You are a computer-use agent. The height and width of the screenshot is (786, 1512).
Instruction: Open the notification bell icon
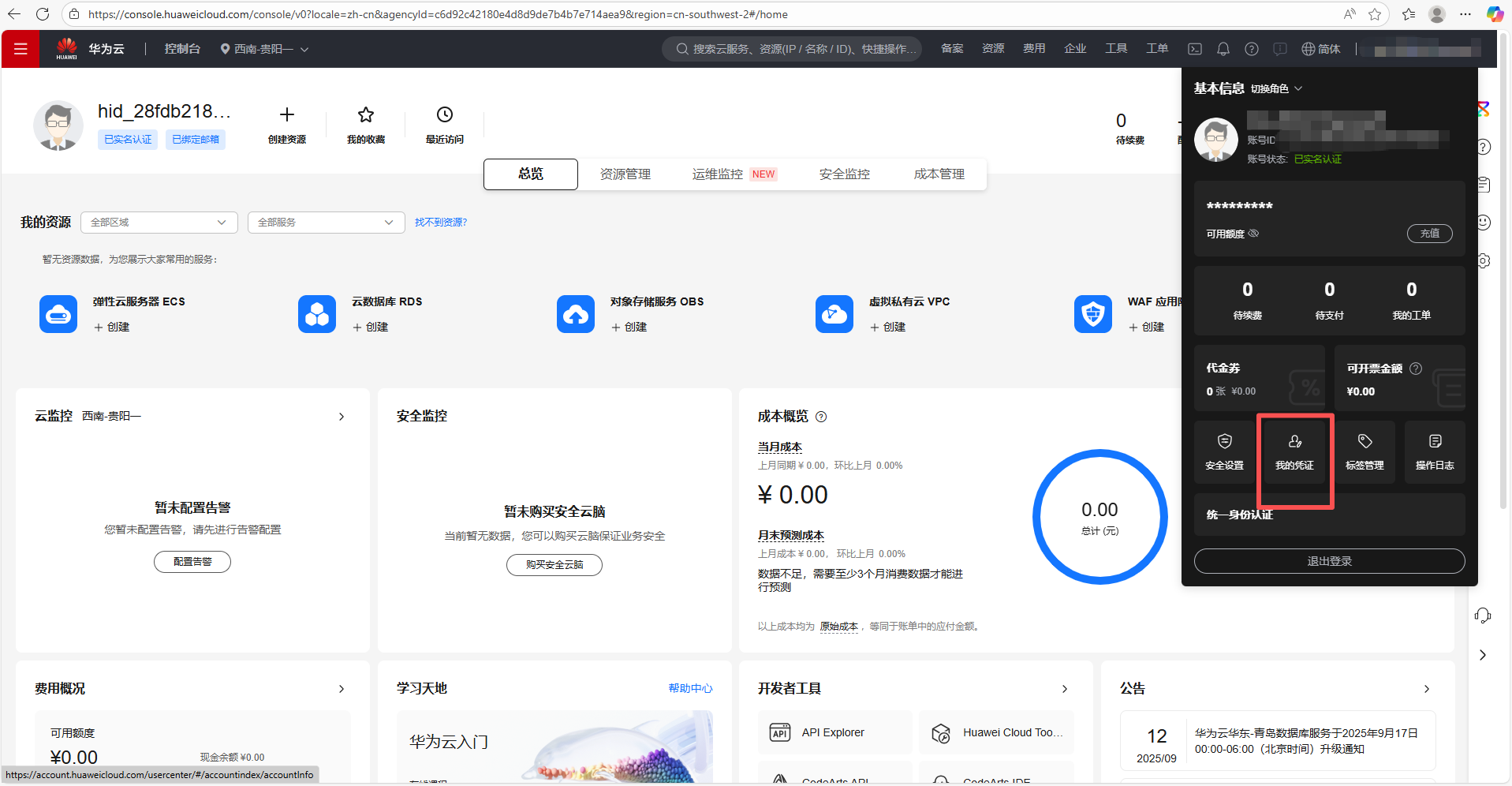point(1223,49)
